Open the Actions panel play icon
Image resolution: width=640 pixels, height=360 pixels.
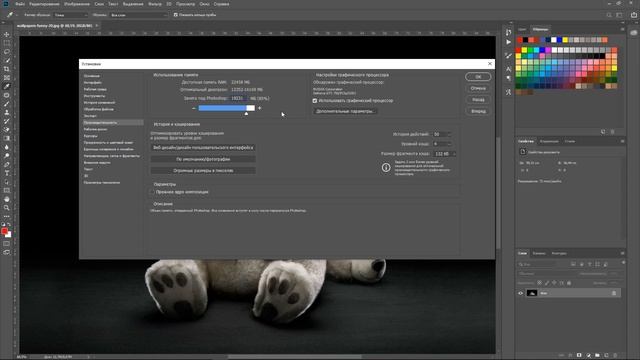click(x=508, y=42)
